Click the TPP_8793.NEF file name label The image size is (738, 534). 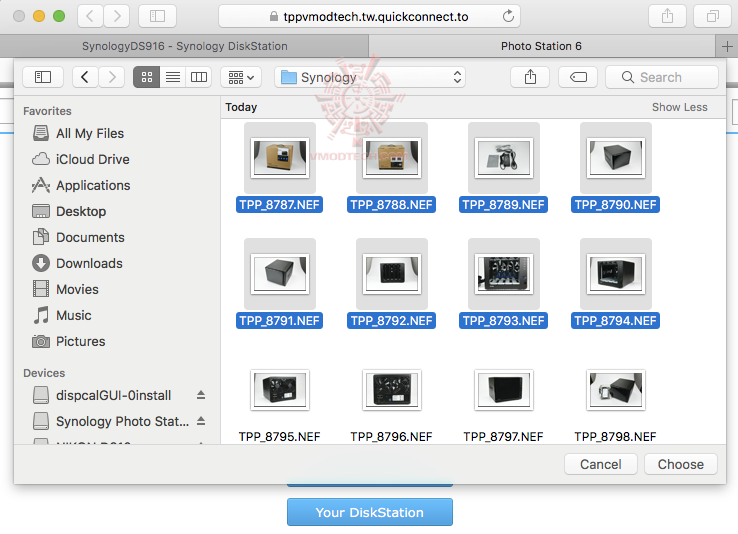coord(504,321)
